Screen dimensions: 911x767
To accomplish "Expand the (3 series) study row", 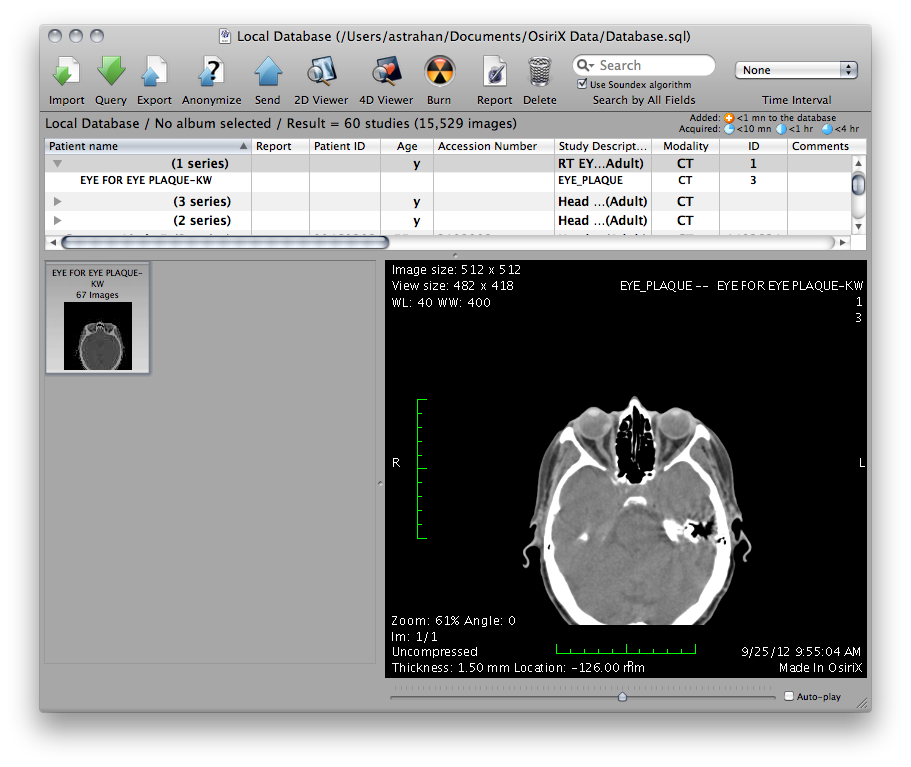I will tap(57, 202).
